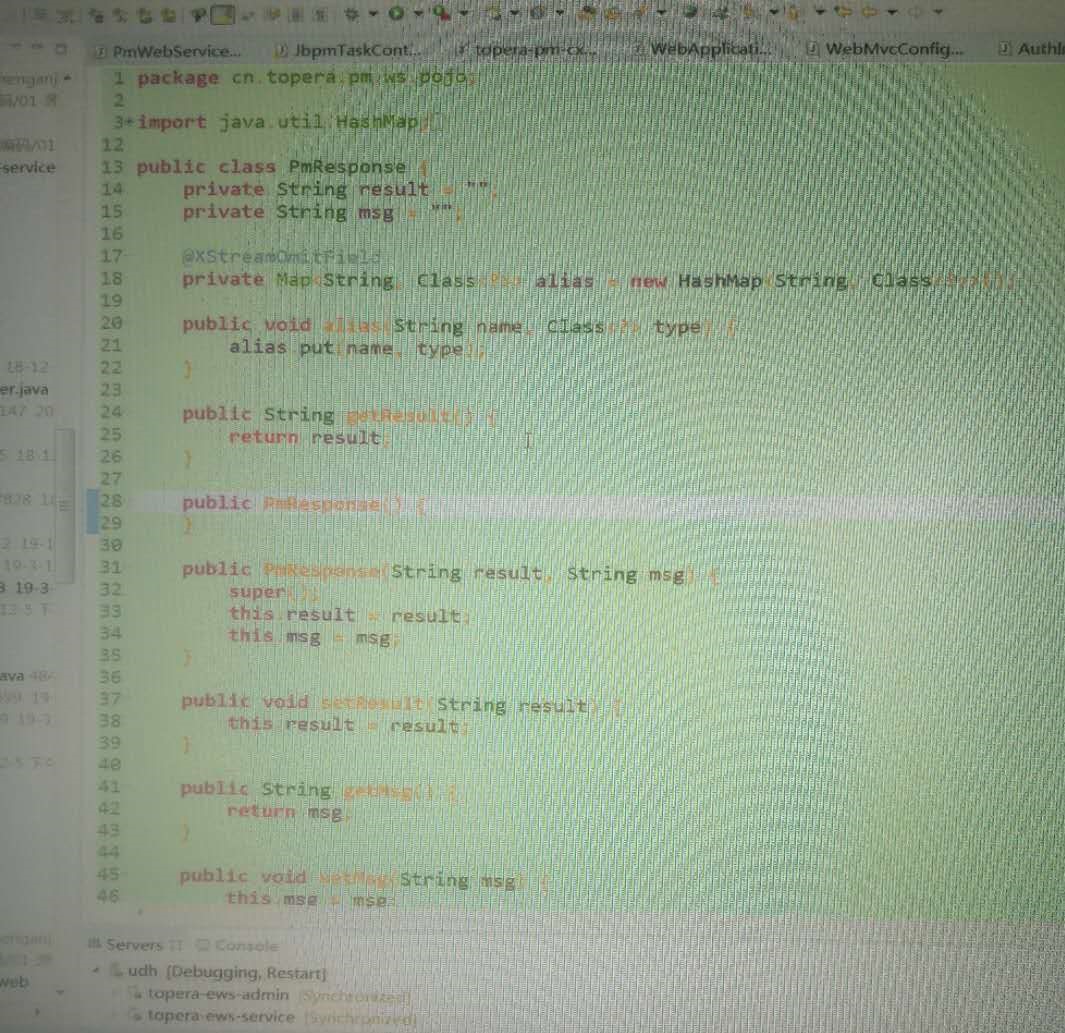Minimize the left package explorer panel
The image size is (1065, 1033).
36,48
